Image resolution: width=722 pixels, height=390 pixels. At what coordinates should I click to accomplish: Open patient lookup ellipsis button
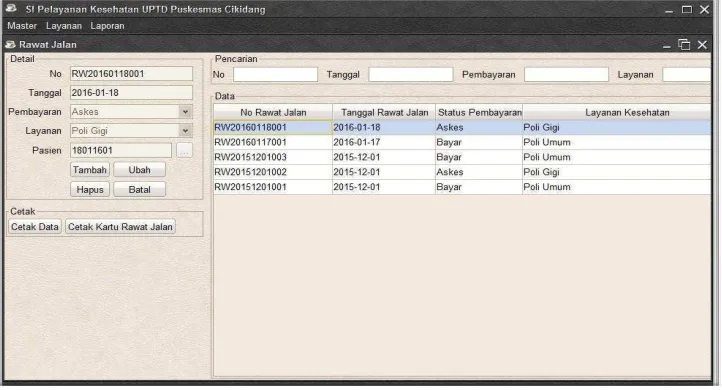pos(184,151)
